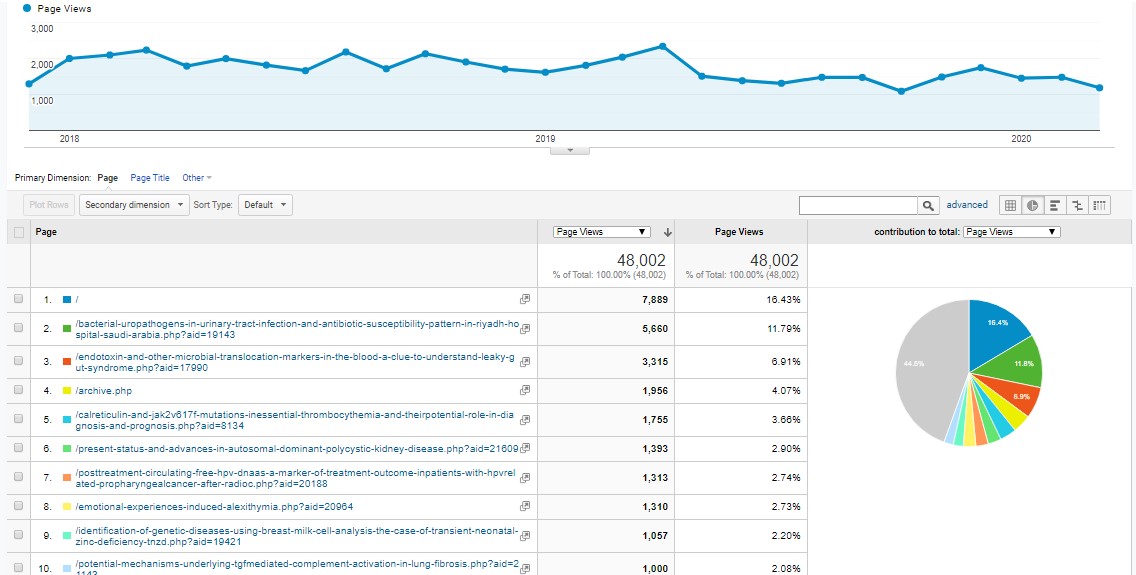Click the advanced filter link
Viewport: 1136px width, 575px height.
click(967, 205)
